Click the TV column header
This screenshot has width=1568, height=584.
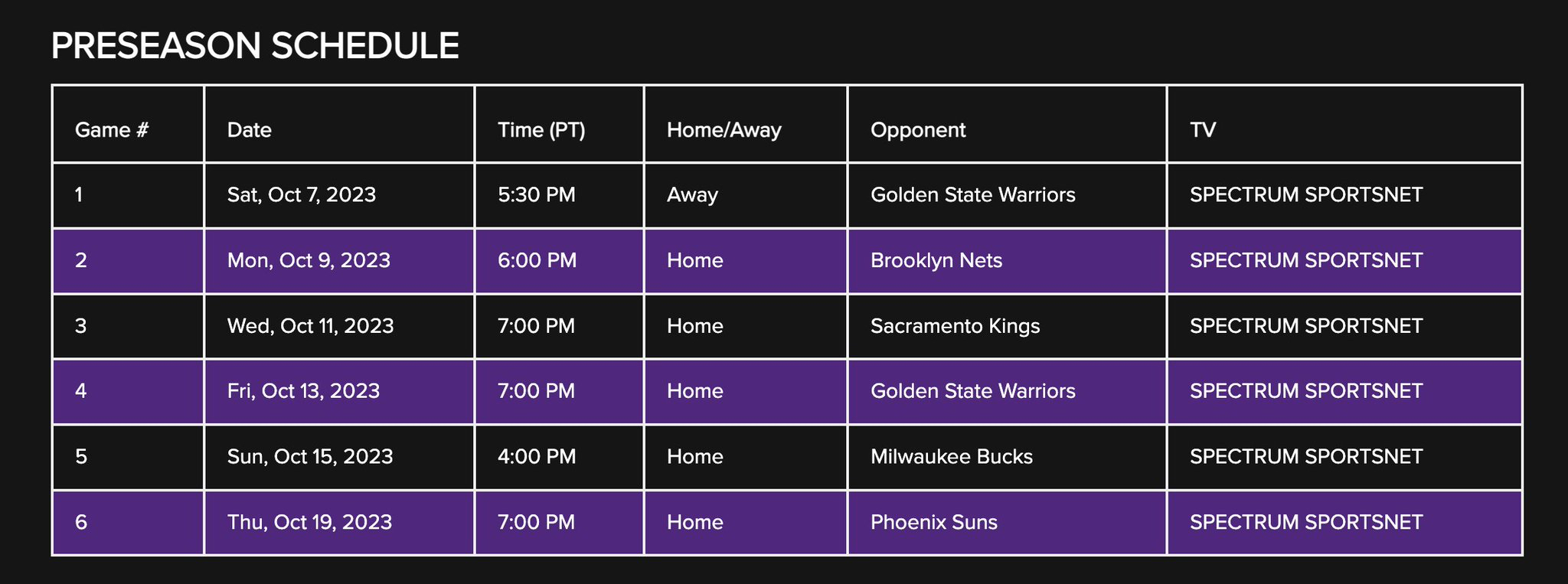tap(1344, 124)
